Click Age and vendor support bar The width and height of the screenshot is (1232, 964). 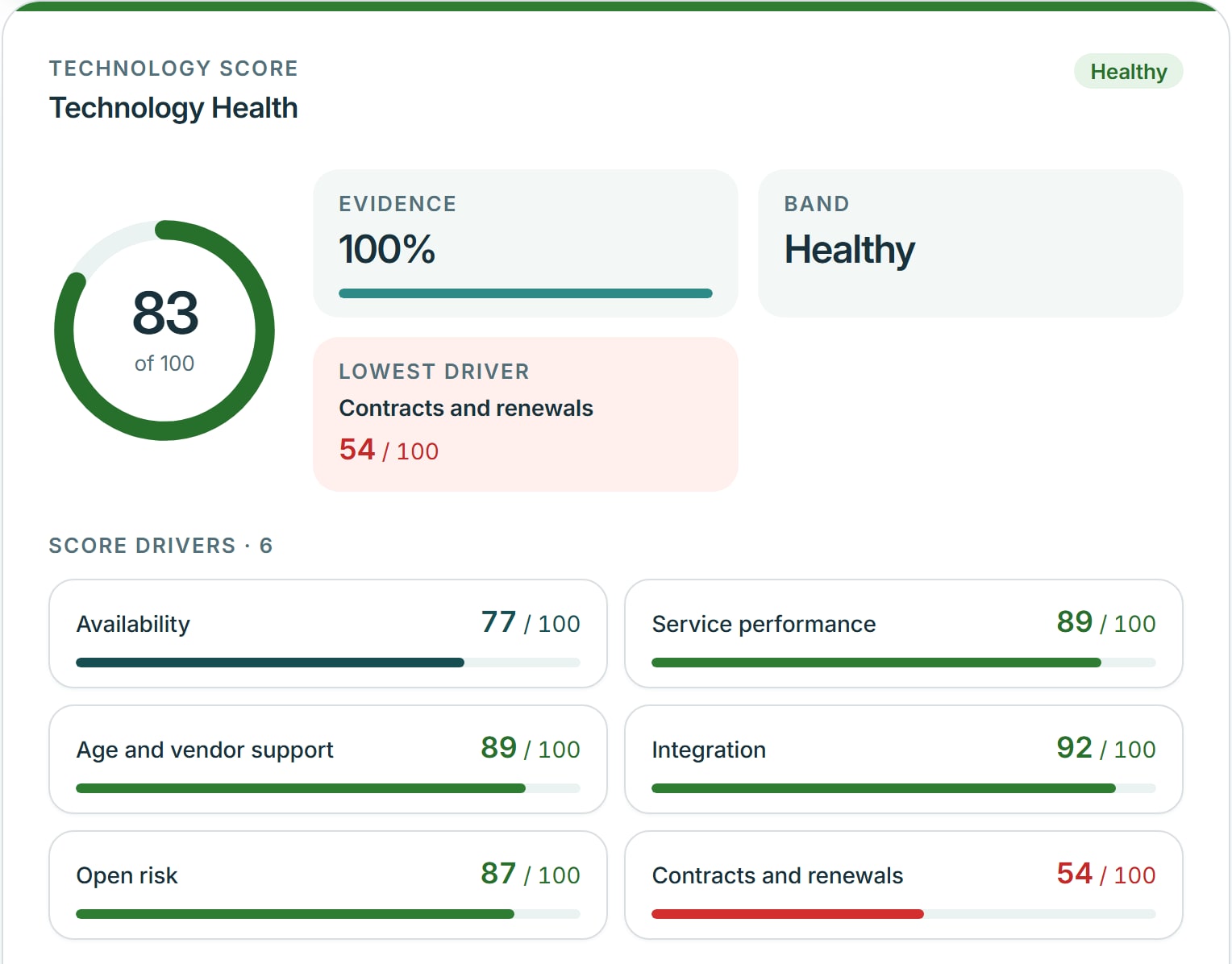pos(328,788)
